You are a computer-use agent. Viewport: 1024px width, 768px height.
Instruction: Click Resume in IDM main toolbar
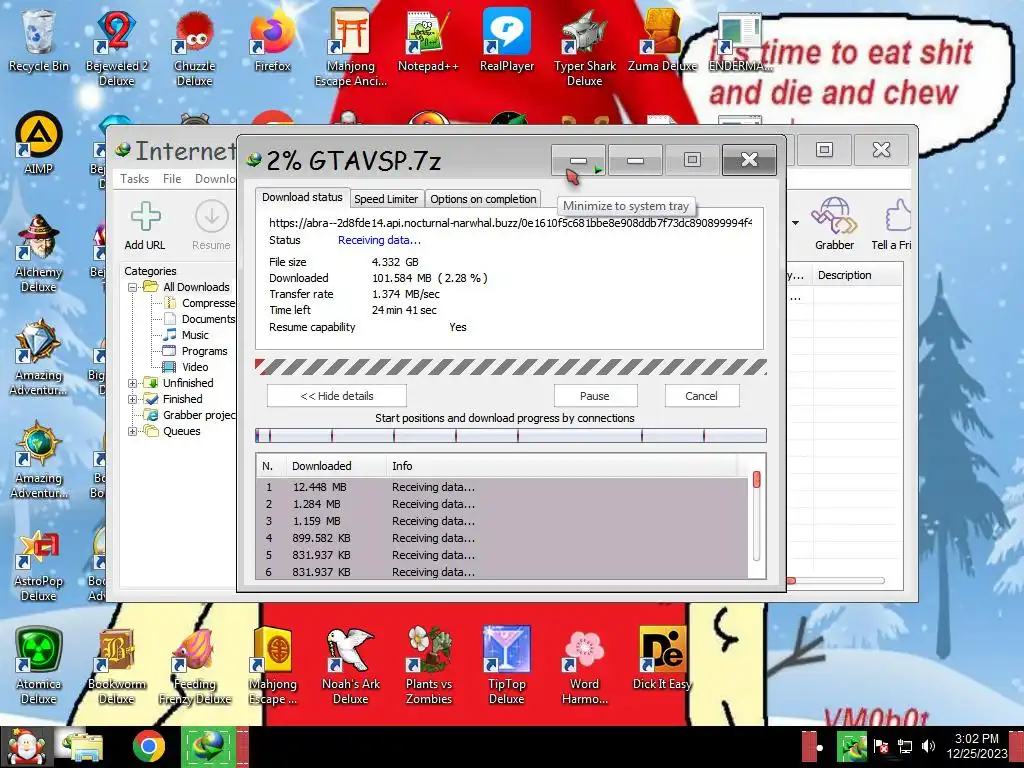coord(211,226)
